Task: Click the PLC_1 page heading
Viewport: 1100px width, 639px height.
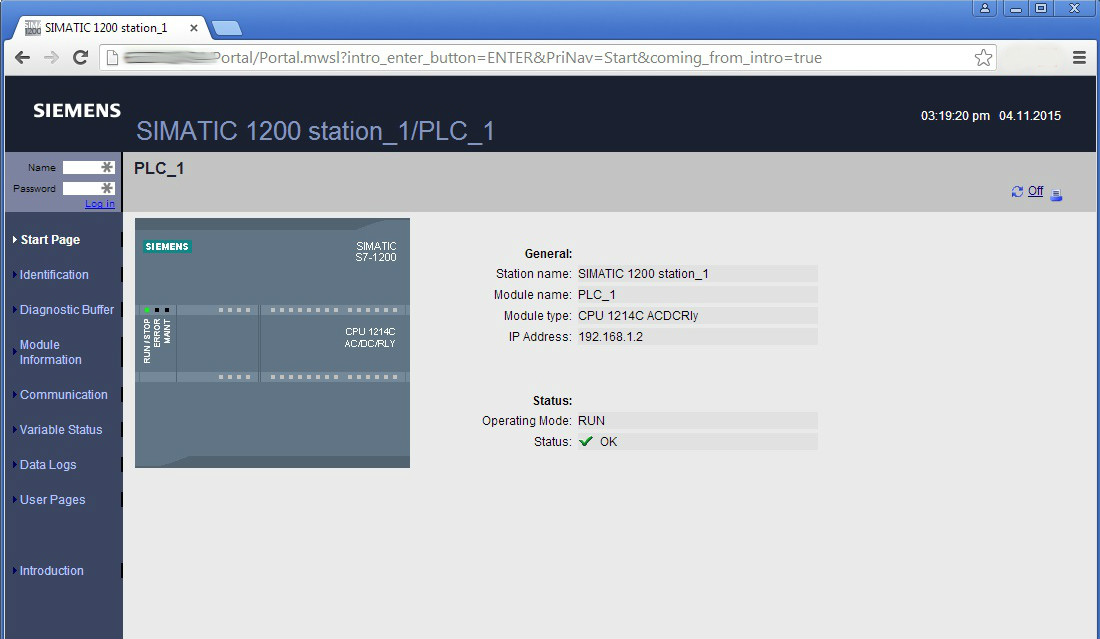Action: point(159,168)
